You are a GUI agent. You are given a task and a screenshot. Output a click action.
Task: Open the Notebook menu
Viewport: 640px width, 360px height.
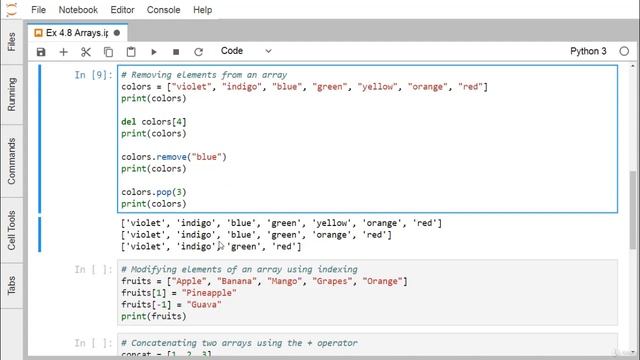click(78, 10)
